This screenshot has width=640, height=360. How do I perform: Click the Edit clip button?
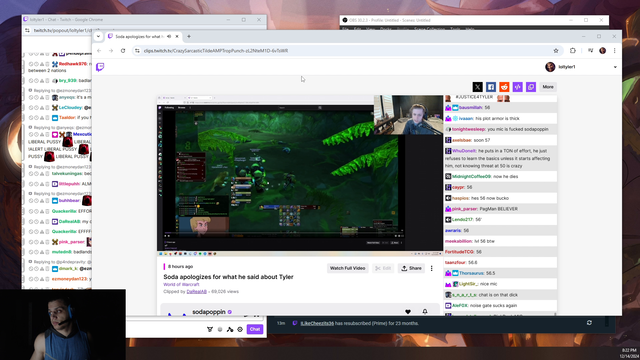[x=383, y=268]
